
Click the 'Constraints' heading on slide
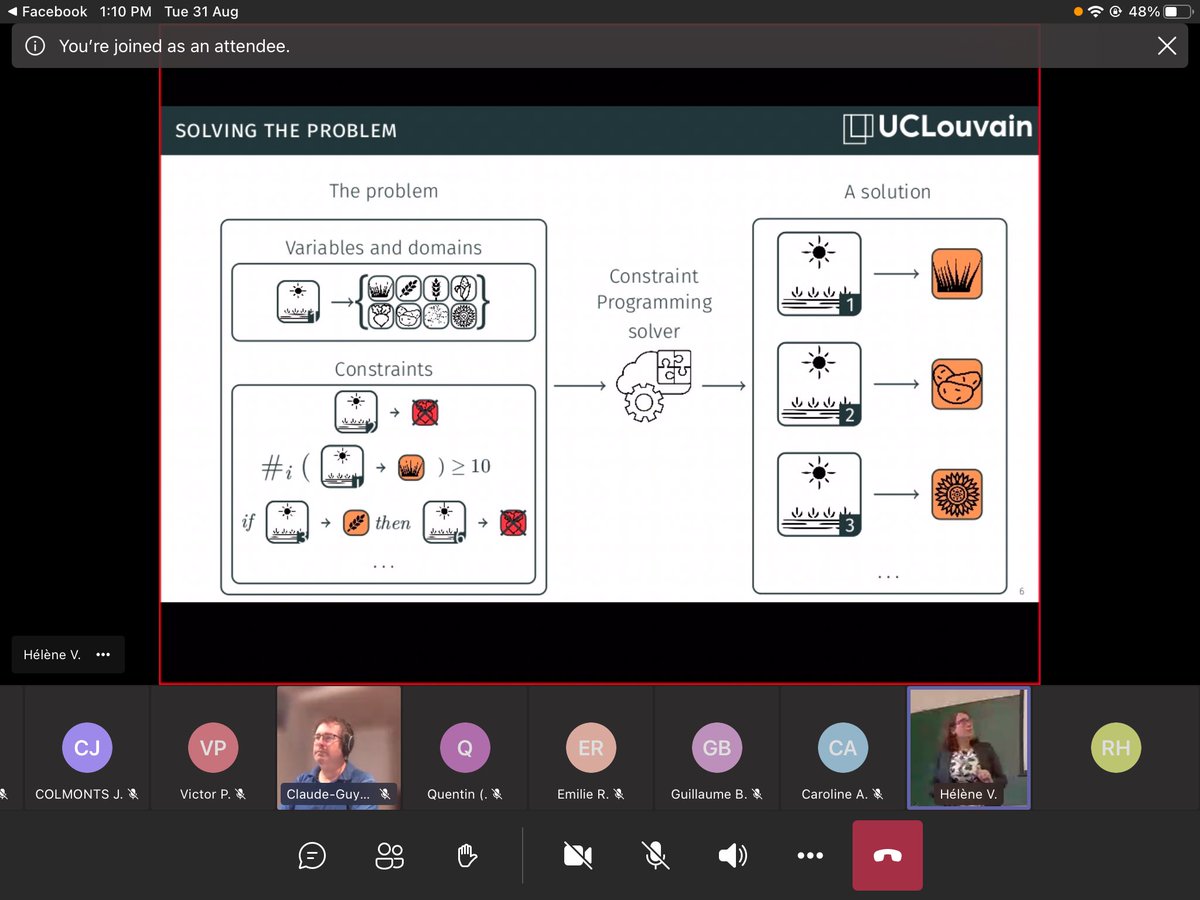click(383, 369)
